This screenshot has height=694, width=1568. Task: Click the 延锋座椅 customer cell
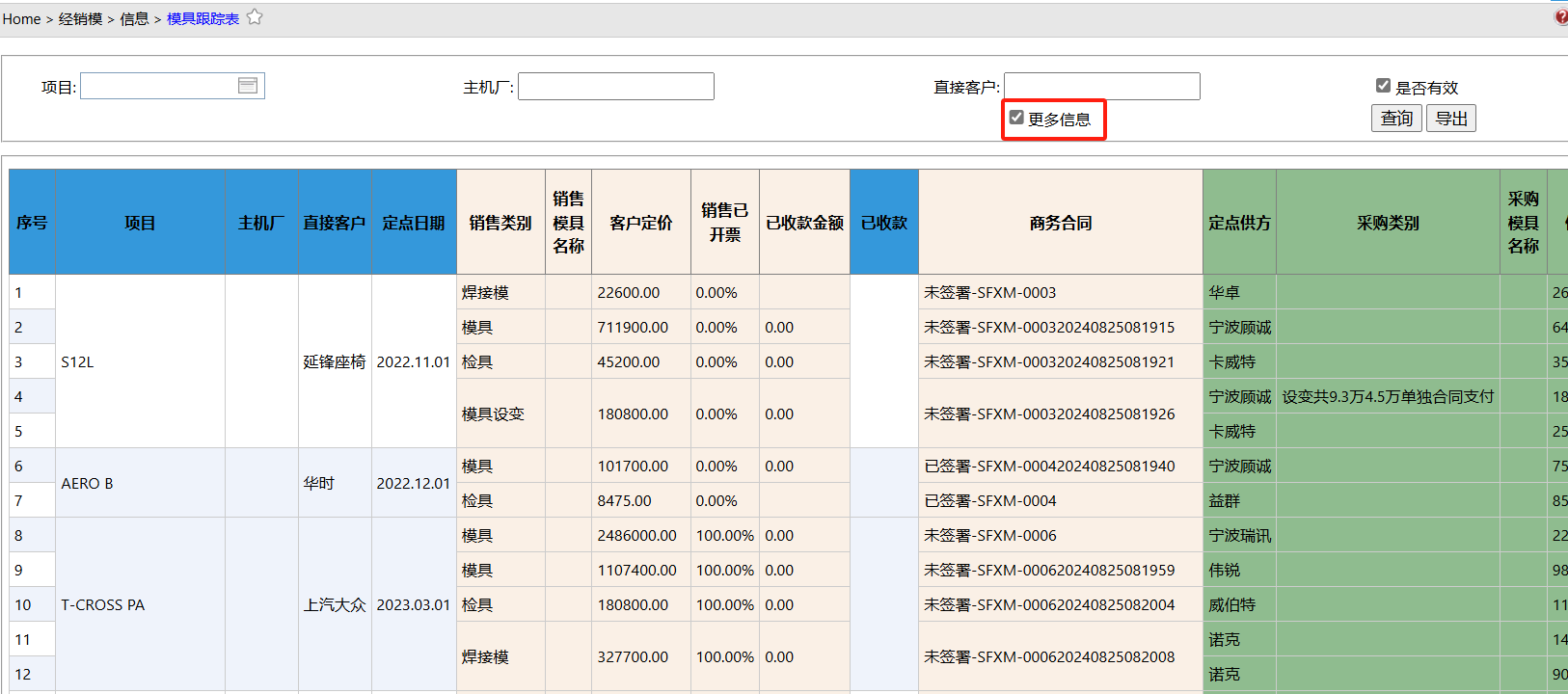click(335, 361)
